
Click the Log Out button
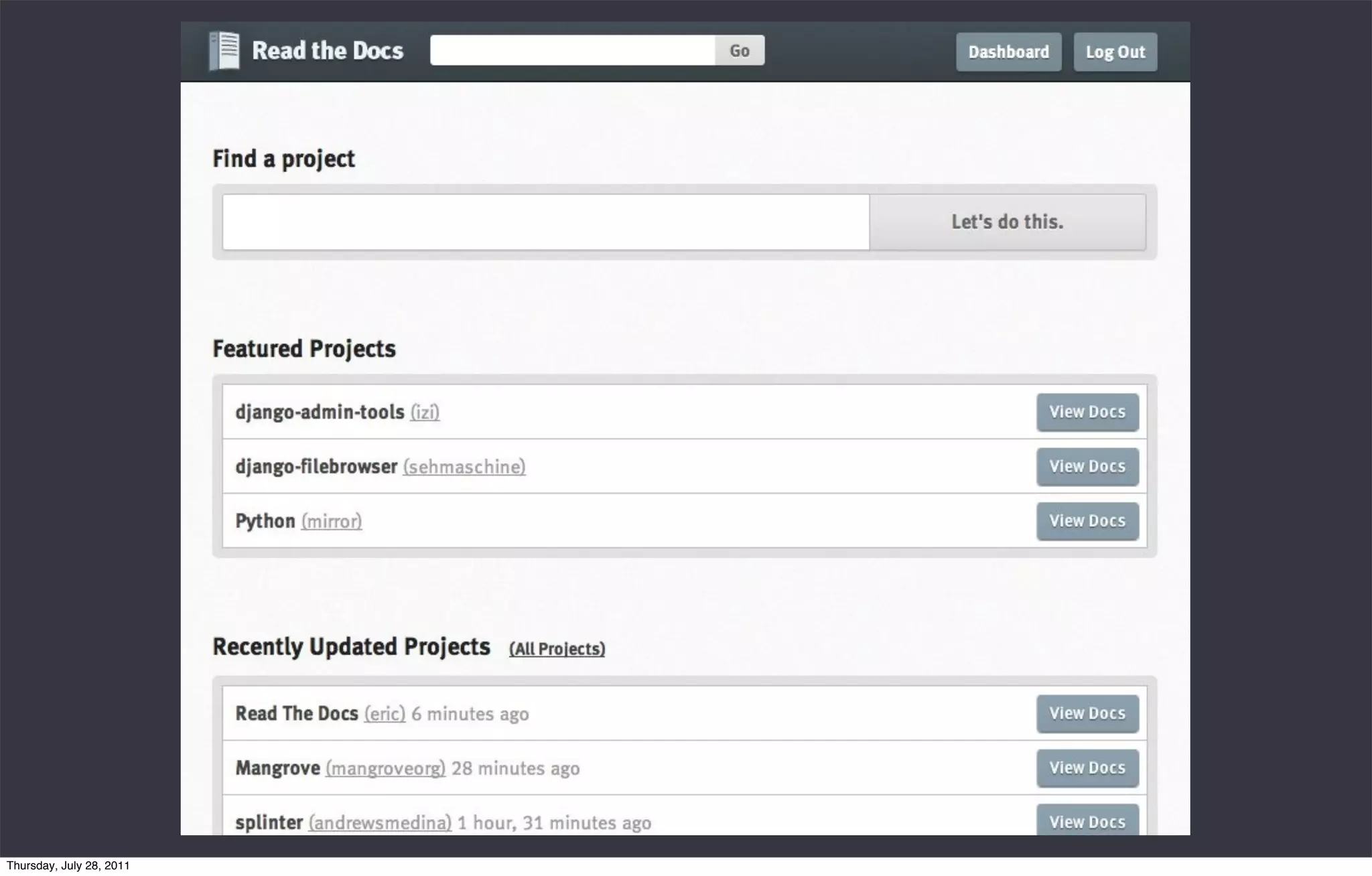tap(1115, 52)
